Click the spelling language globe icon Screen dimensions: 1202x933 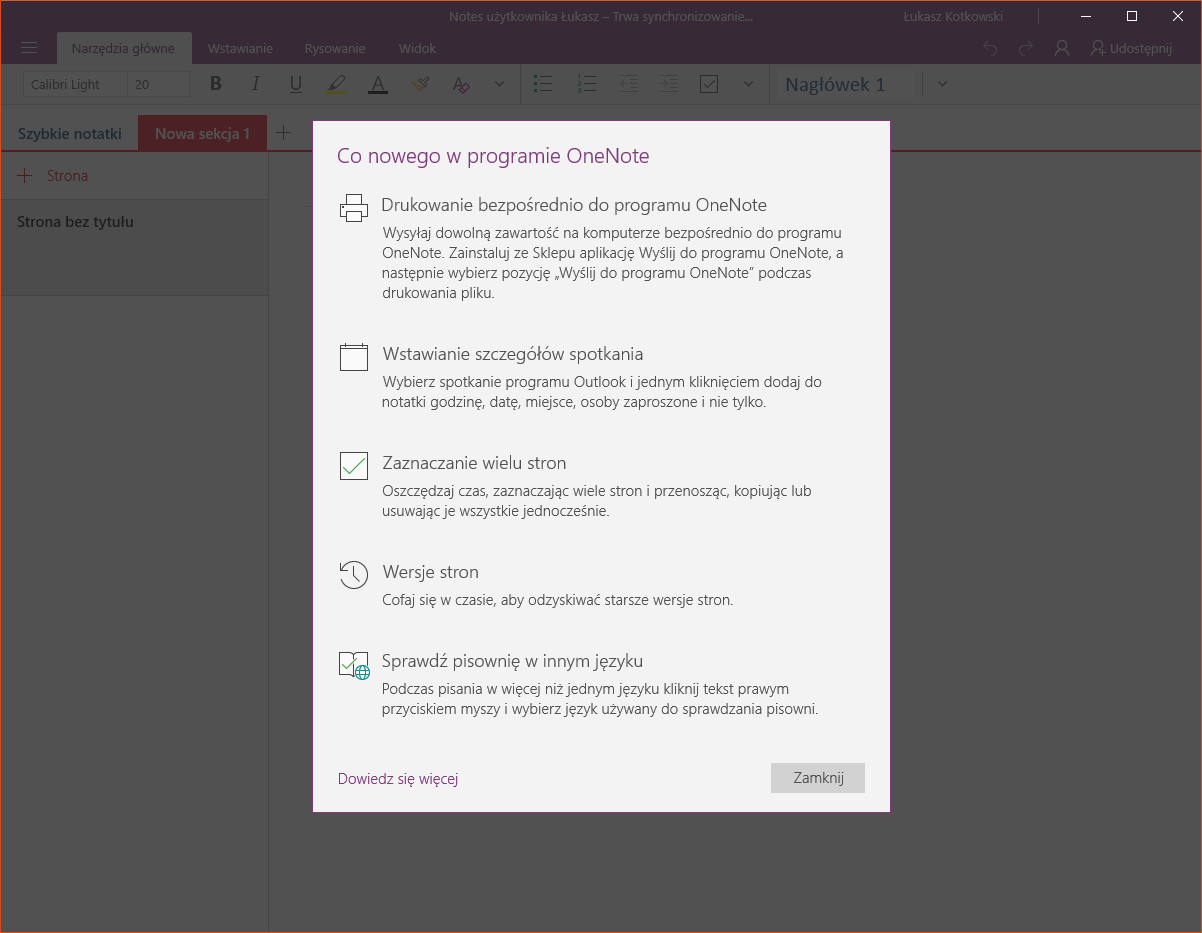click(x=354, y=665)
